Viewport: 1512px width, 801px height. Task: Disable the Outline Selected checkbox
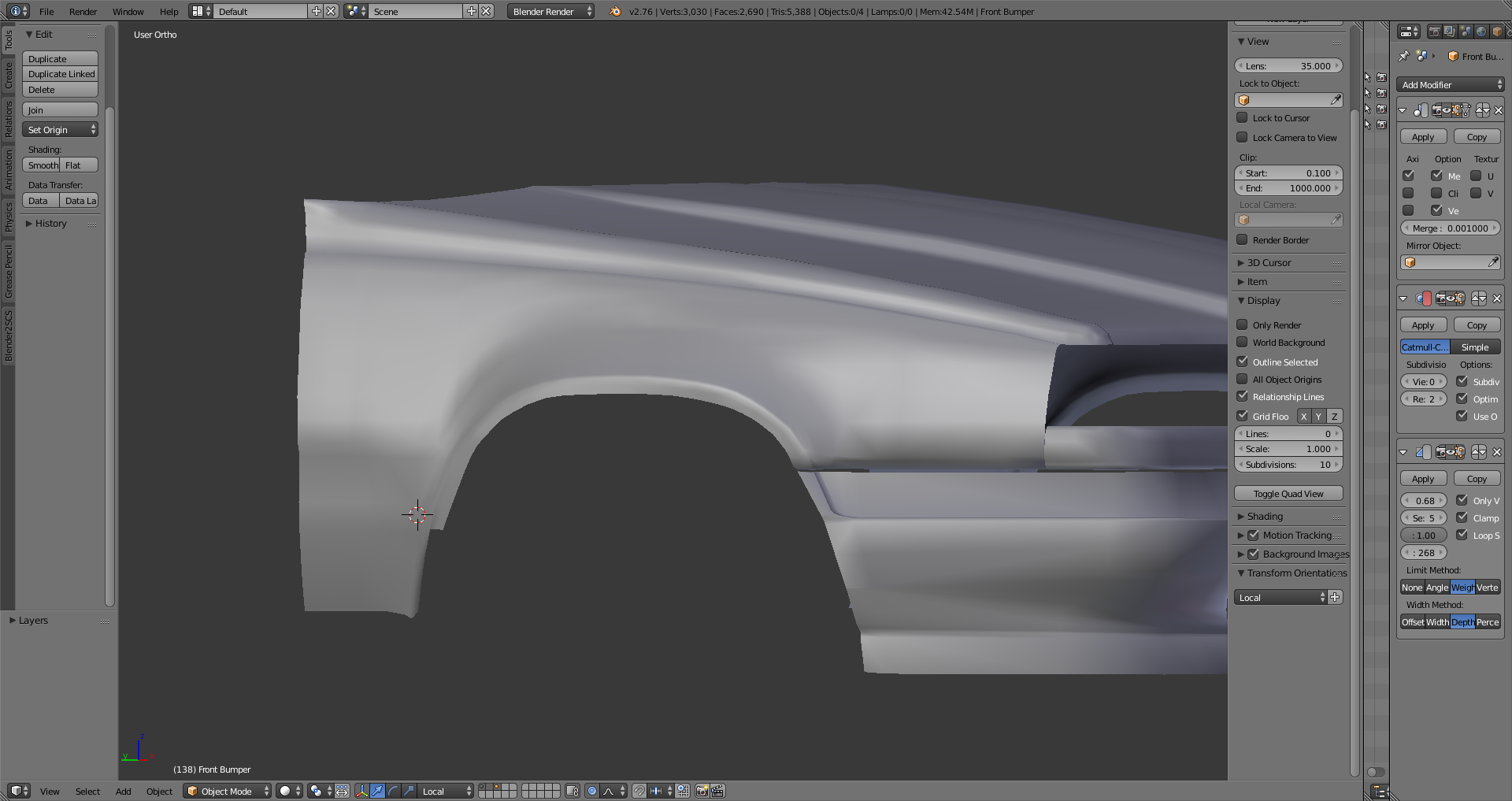(1242, 362)
